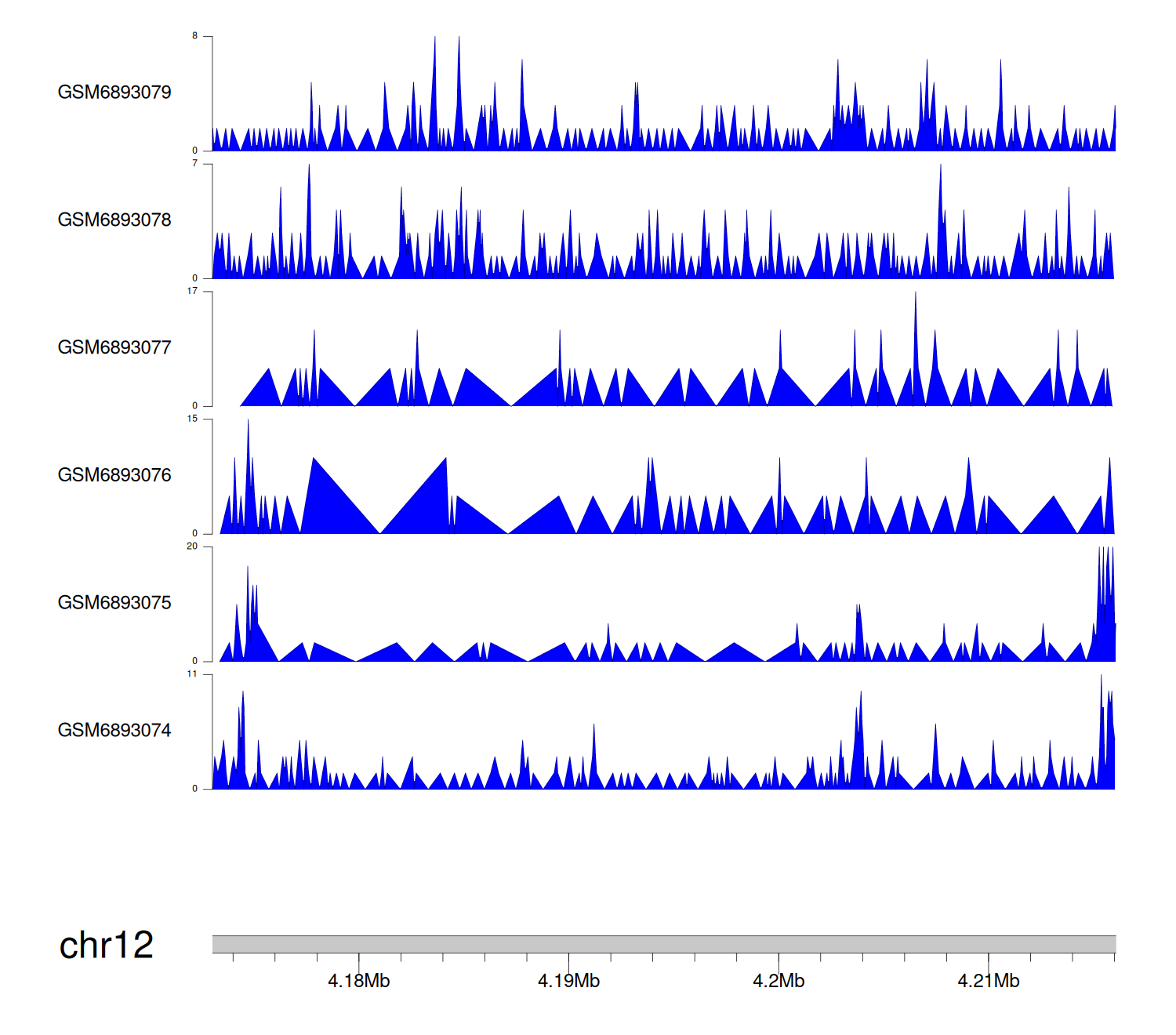Screen dimensions: 1176x1035
Task: Click the GSM6893079 track label
Action: 114,93
